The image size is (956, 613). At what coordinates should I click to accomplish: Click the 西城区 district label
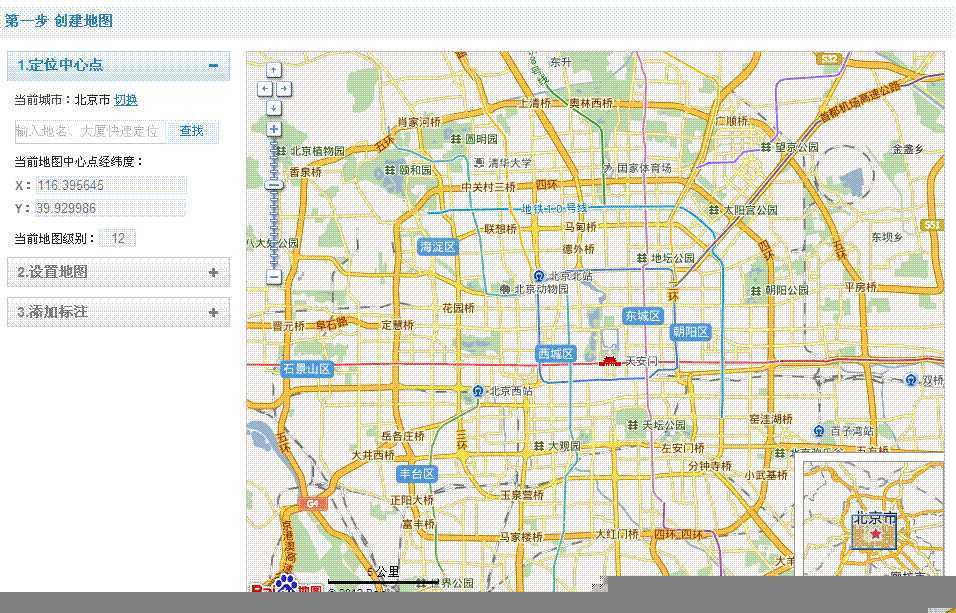555,354
